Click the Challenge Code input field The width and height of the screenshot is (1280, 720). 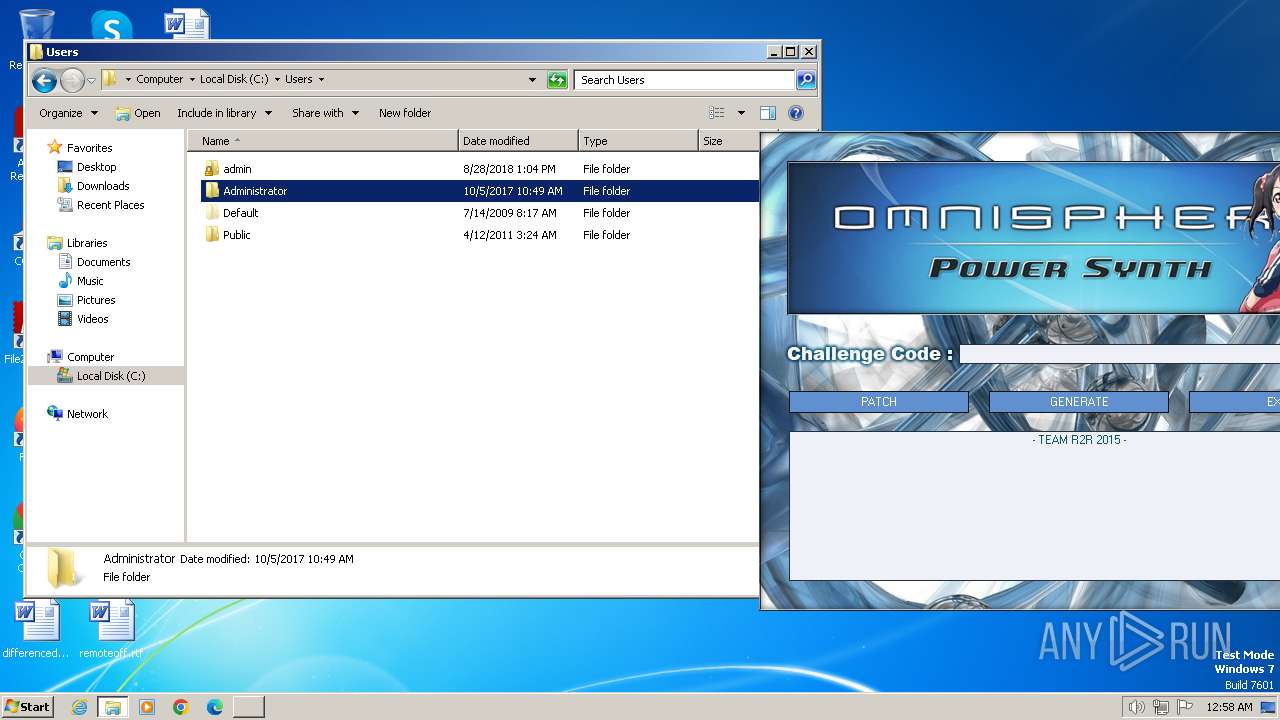tap(1119, 354)
